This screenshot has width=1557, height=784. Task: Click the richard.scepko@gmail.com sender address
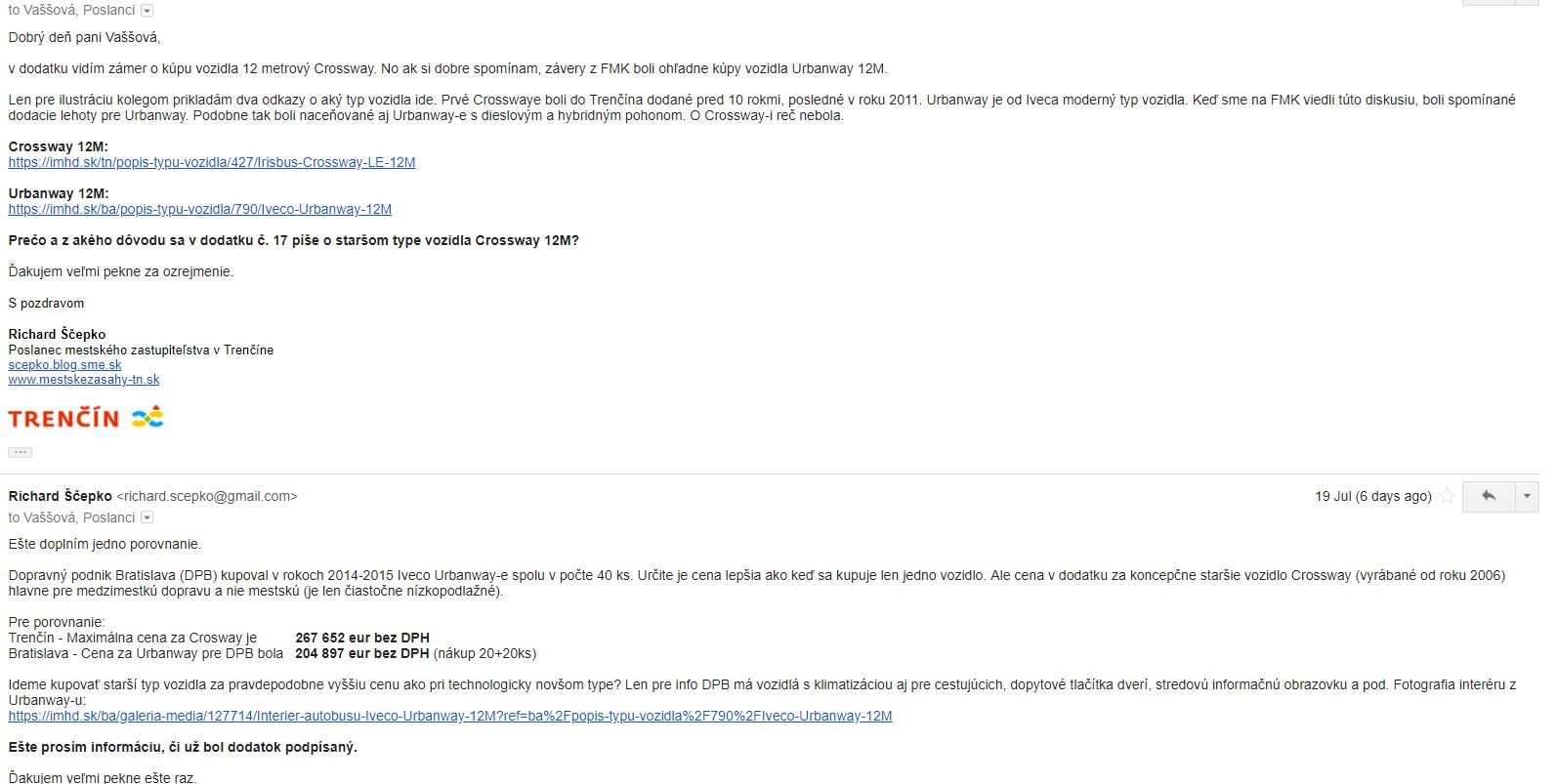[x=207, y=496]
